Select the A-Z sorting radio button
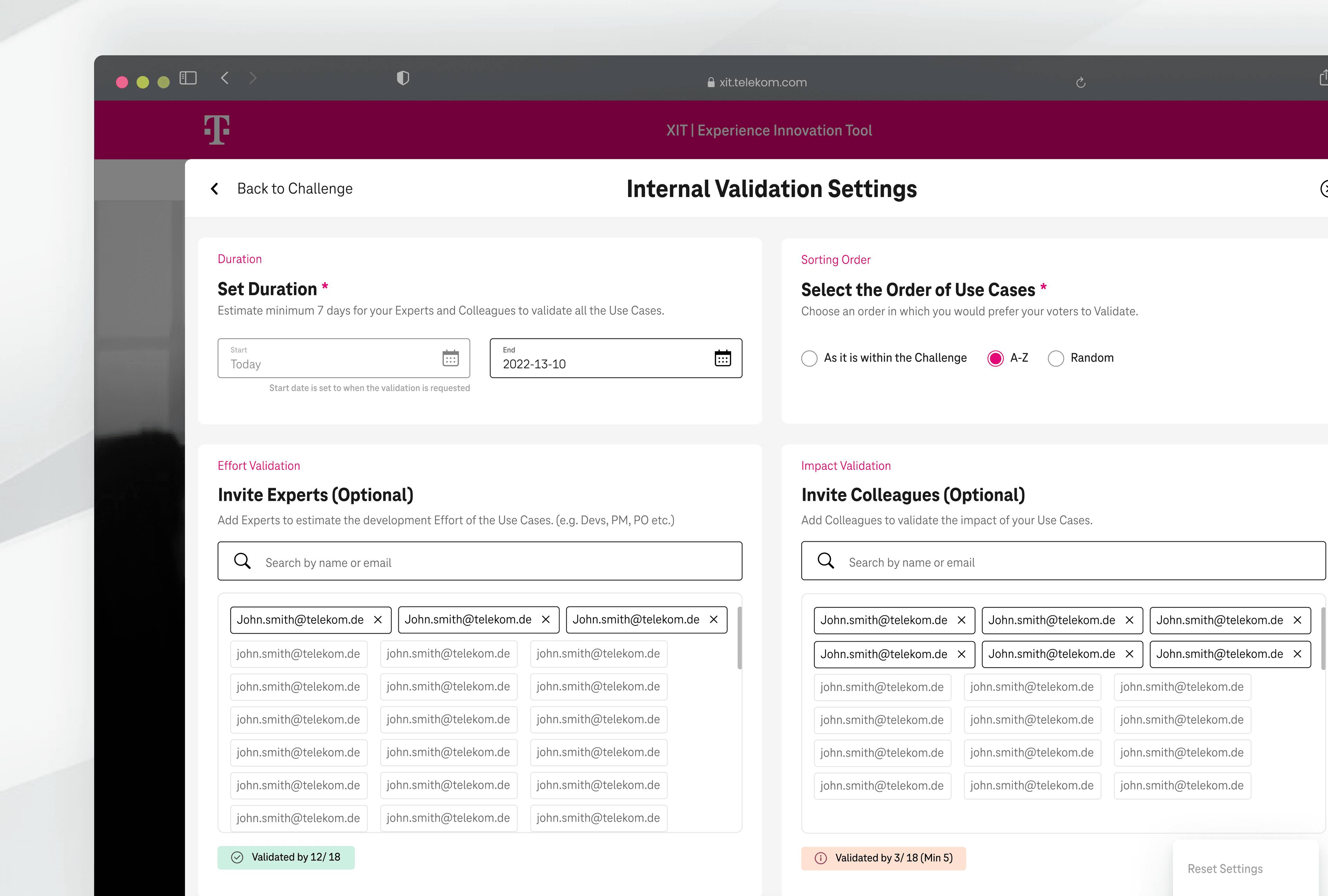1328x896 pixels. click(995, 358)
